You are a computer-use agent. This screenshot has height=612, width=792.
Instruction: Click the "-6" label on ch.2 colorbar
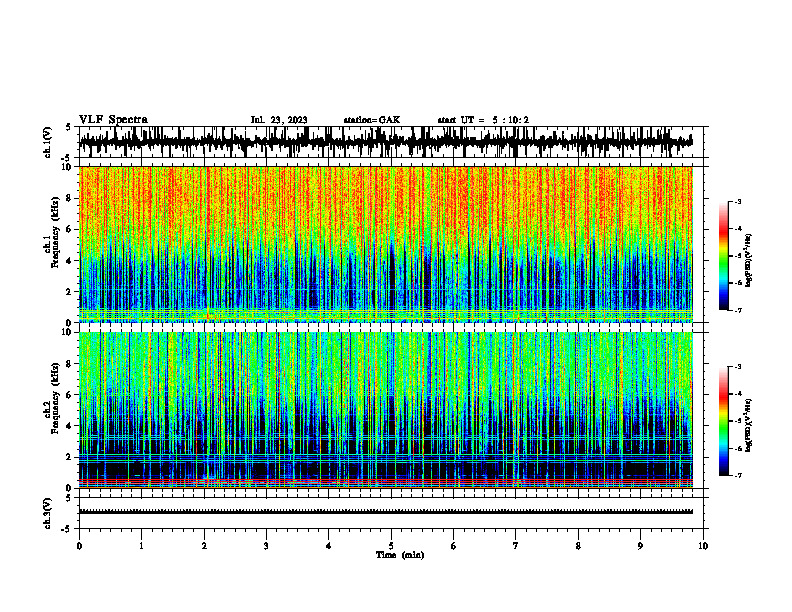coord(738,448)
